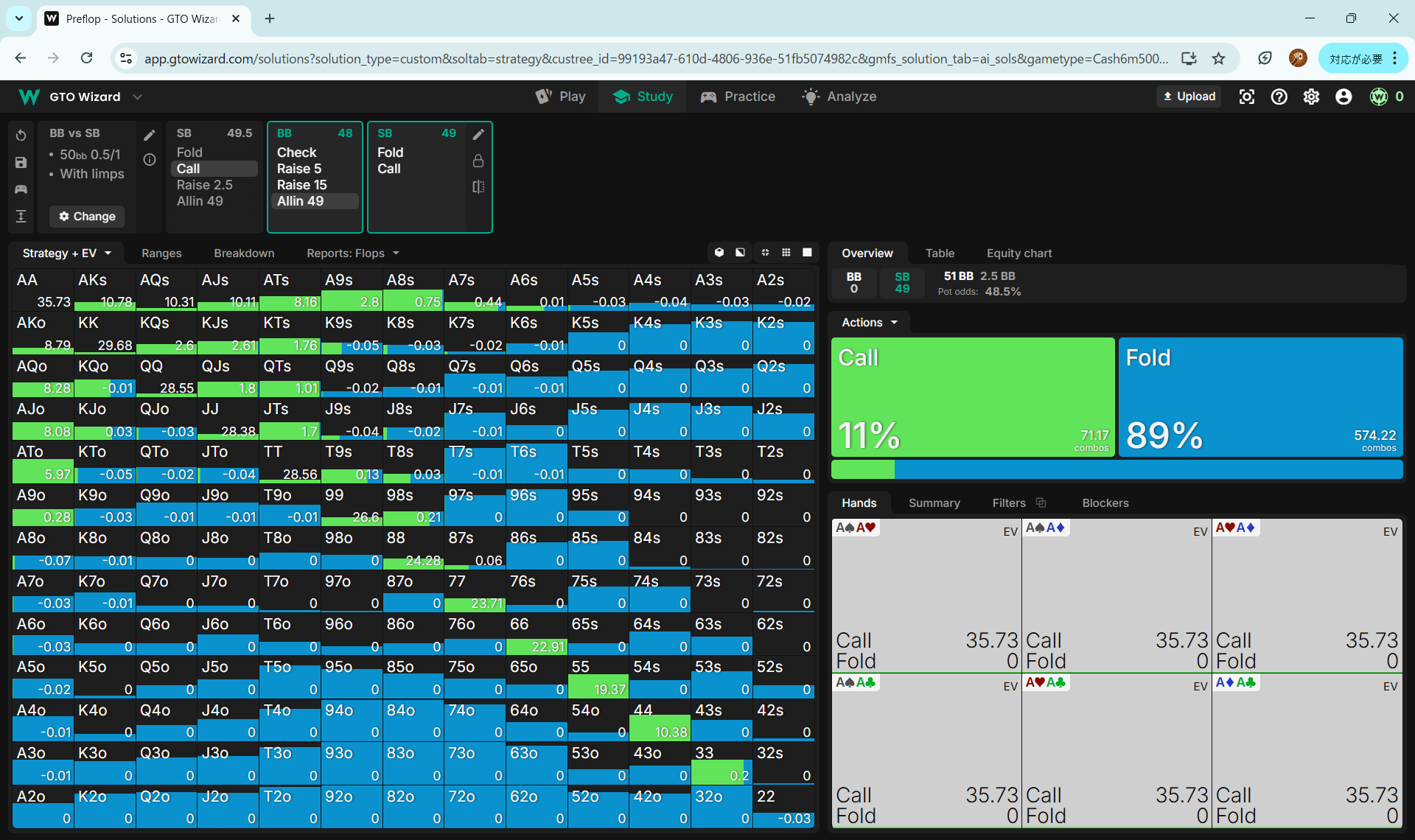Click the screenshot capture icon in top bar

(x=1246, y=97)
